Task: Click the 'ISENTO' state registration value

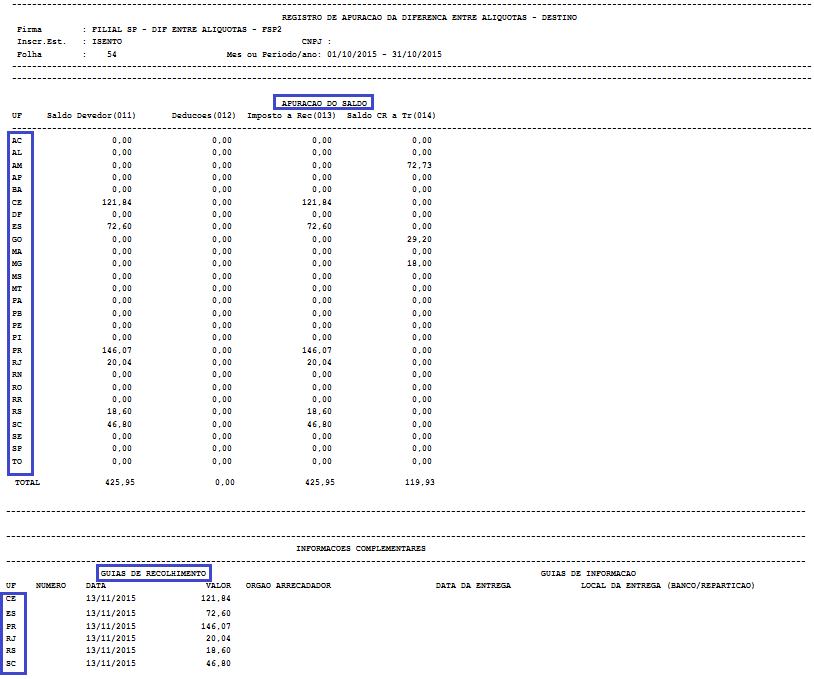Action: pyautogui.click(x=107, y=42)
